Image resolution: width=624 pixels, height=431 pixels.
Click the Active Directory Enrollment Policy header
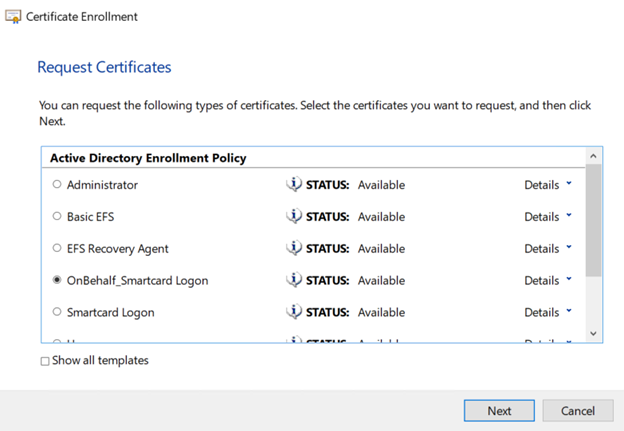(148, 158)
